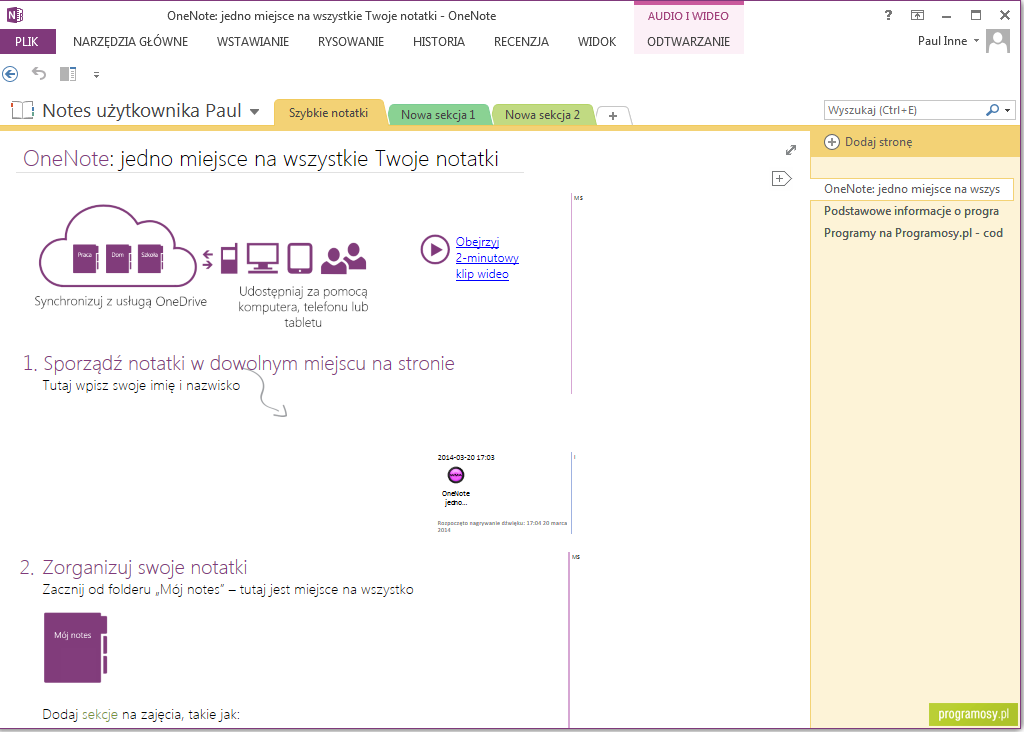Open the HISTORIA ribbon tab

click(439, 42)
